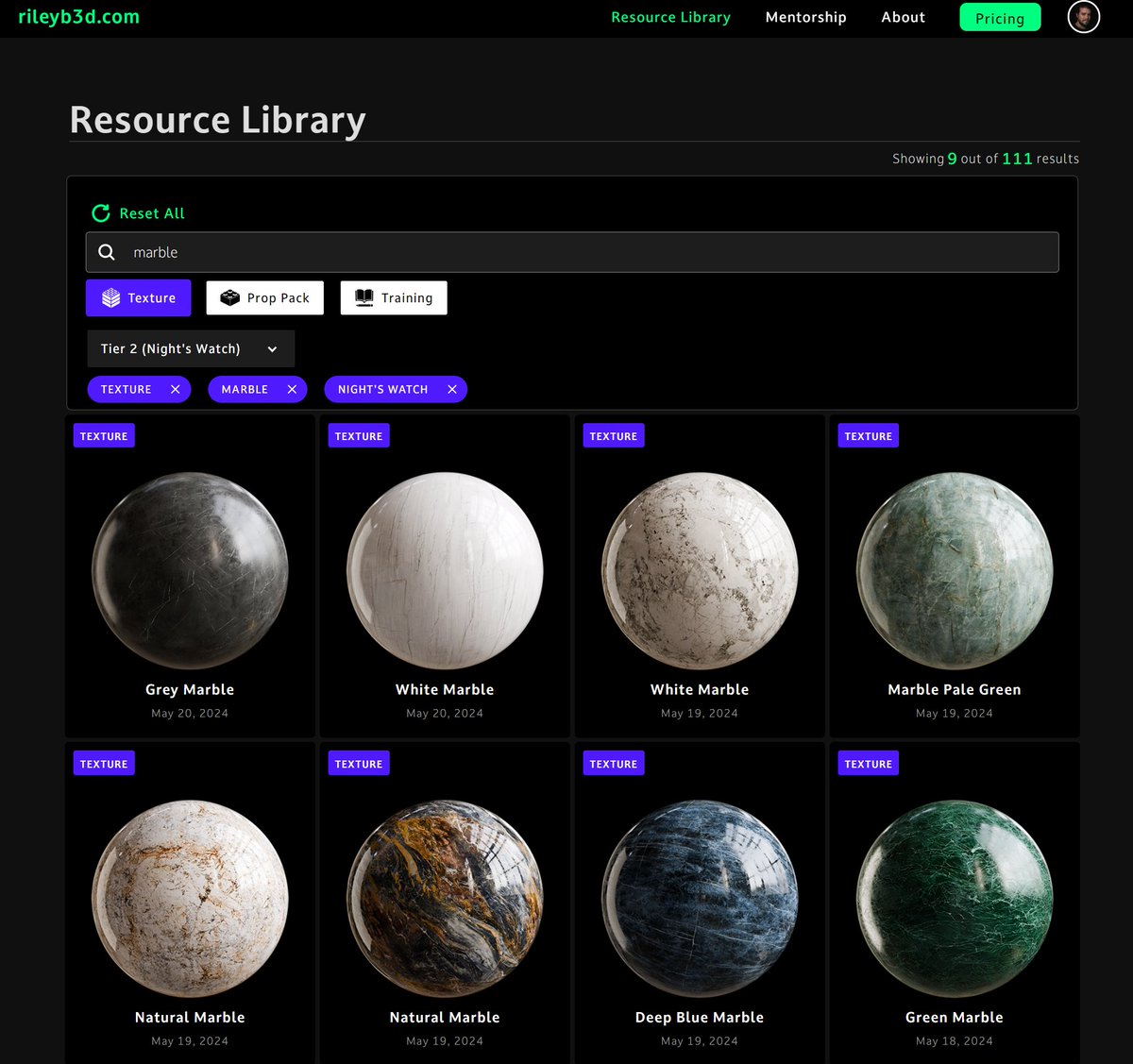Toggle the Texture filter off
1133x1064 pixels.
point(138,297)
